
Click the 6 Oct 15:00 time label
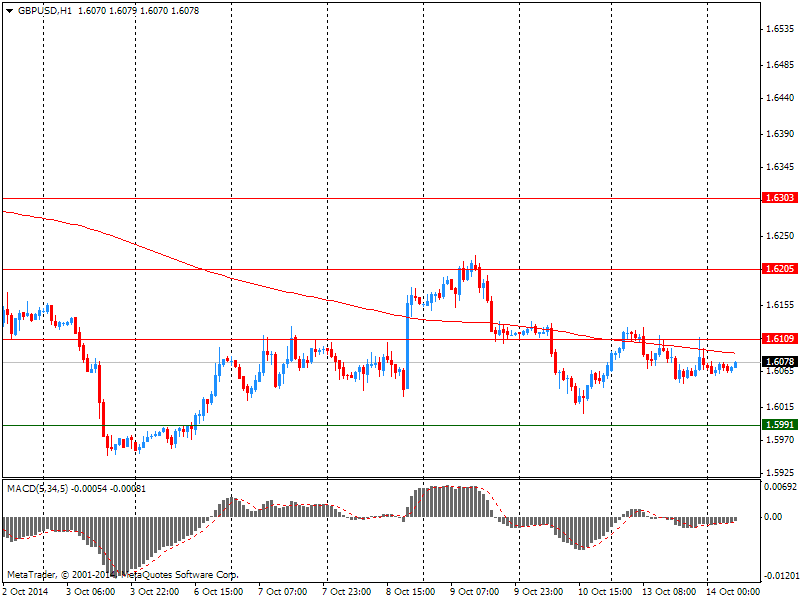pos(218,591)
